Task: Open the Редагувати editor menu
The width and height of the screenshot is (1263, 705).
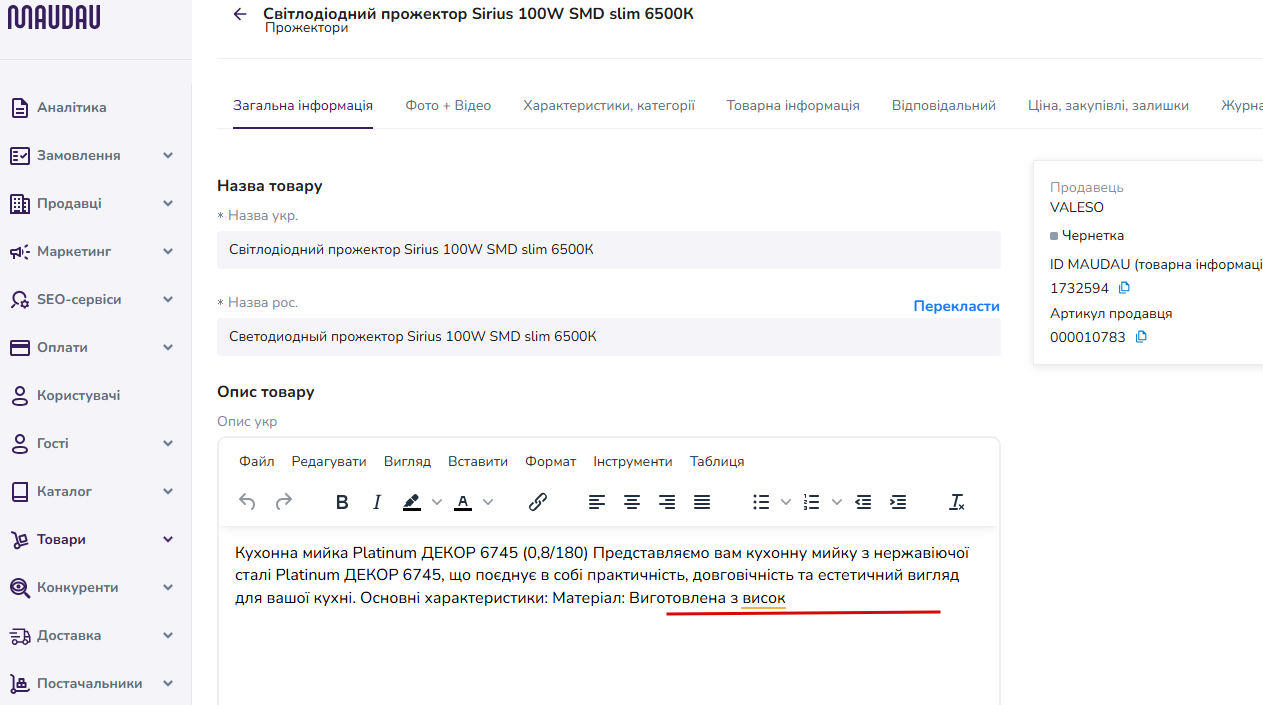Action: pyautogui.click(x=329, y=462)
